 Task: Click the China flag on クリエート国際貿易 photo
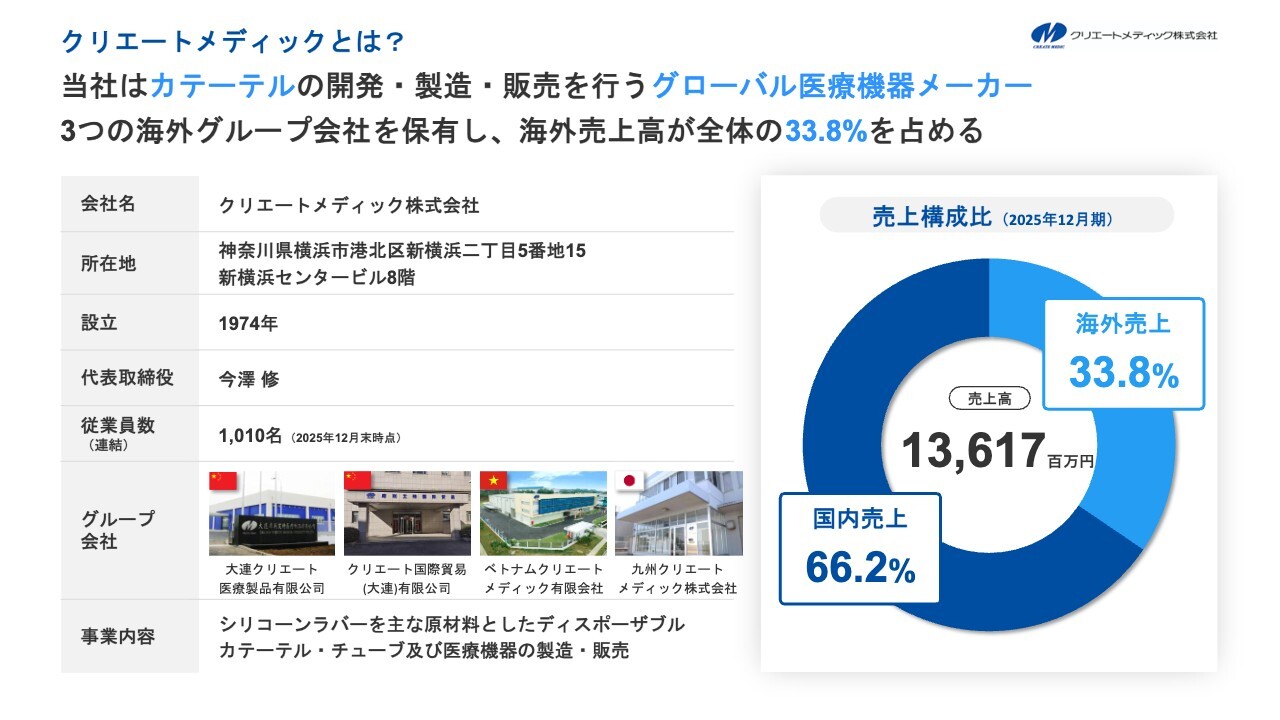tap(356, 481)
